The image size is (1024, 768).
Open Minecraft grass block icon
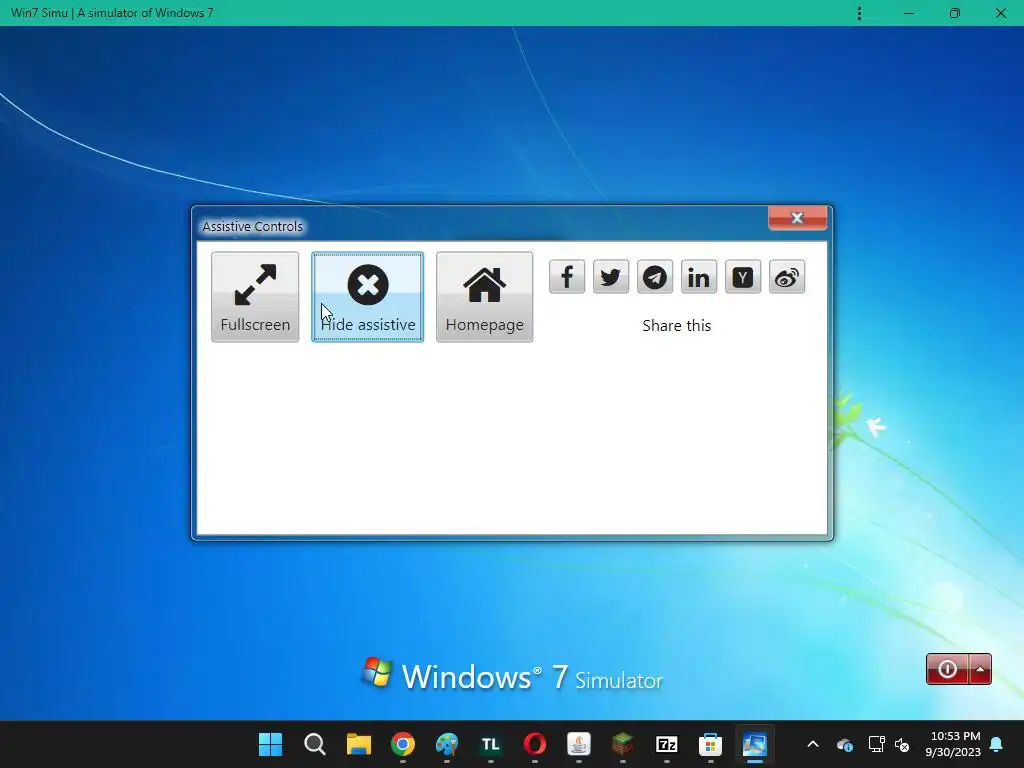click(x=622, y=744)
